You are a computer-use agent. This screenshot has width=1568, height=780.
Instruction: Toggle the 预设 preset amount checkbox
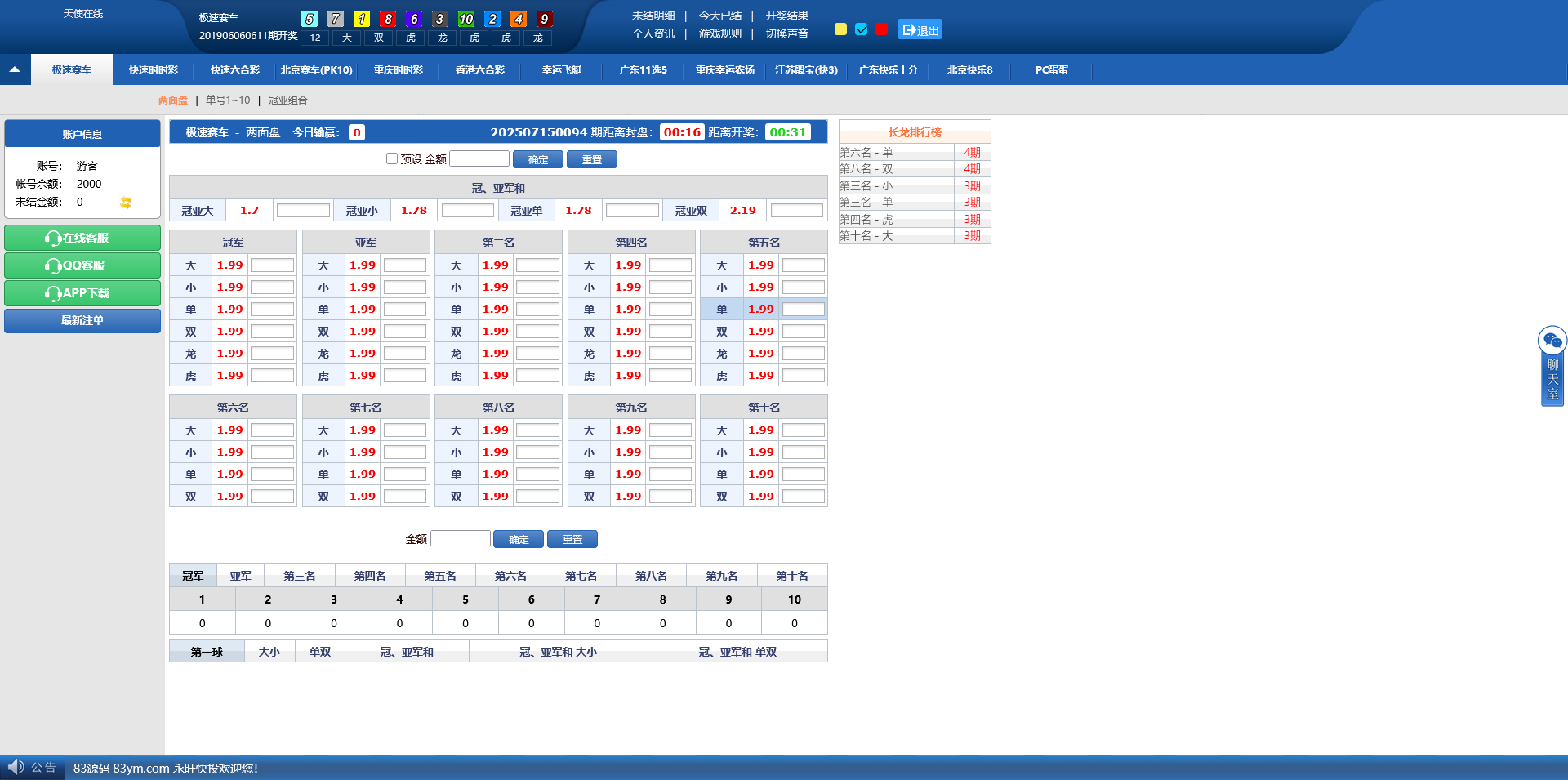(x=392, y=158)
